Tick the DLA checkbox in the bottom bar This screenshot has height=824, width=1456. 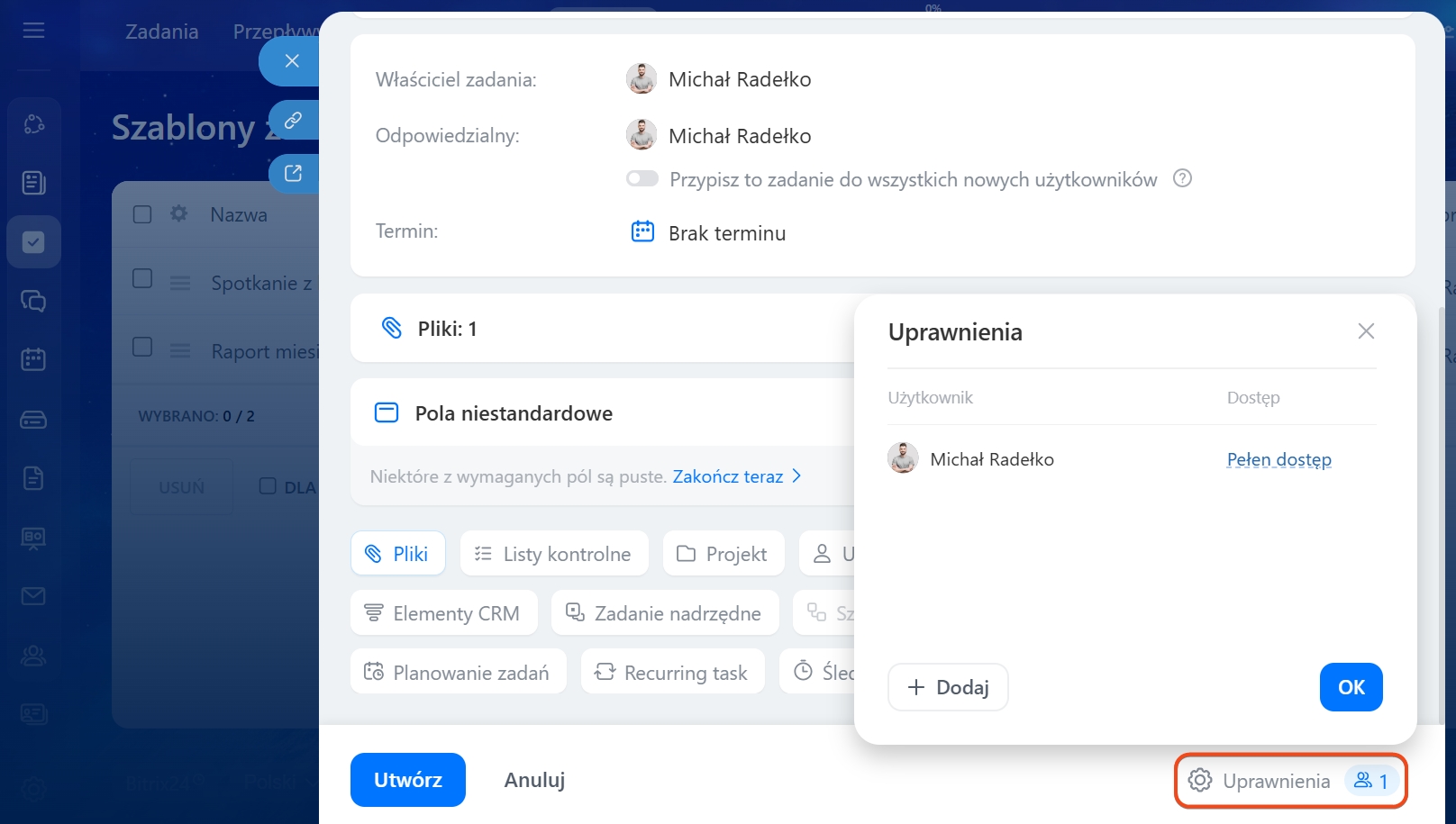(x=268, y=485)
